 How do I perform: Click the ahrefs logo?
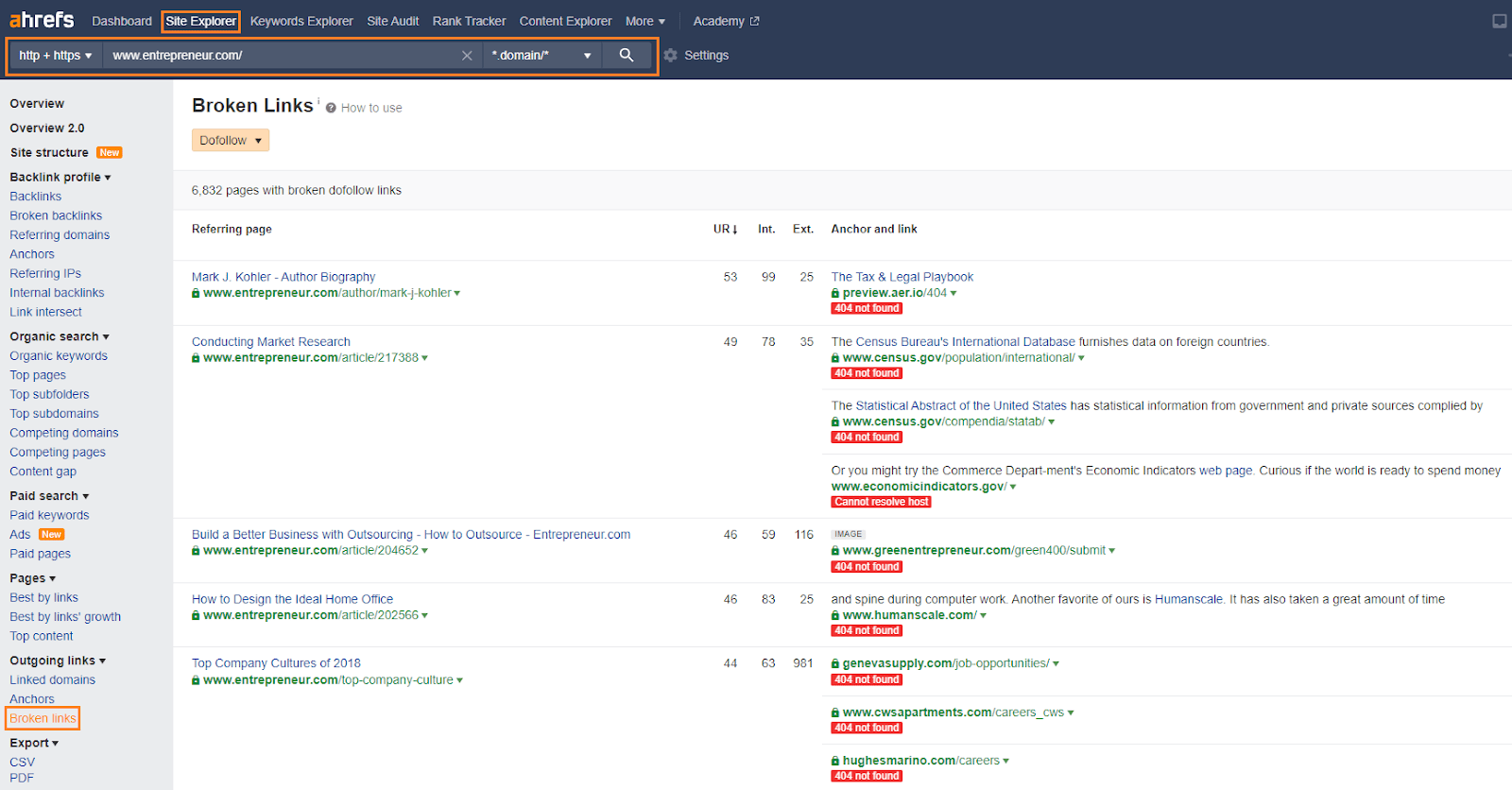[x=42, y=20]
